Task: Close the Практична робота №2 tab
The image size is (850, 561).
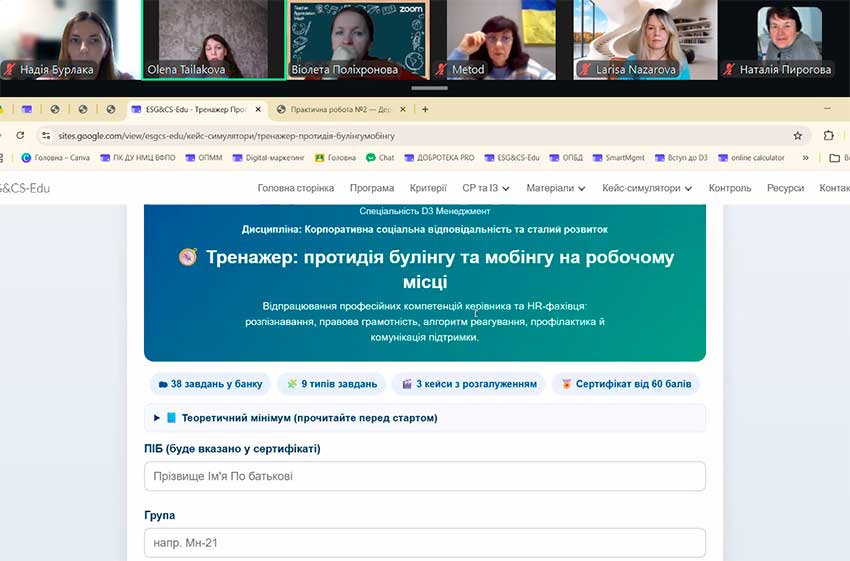Action: pos(403,109)
